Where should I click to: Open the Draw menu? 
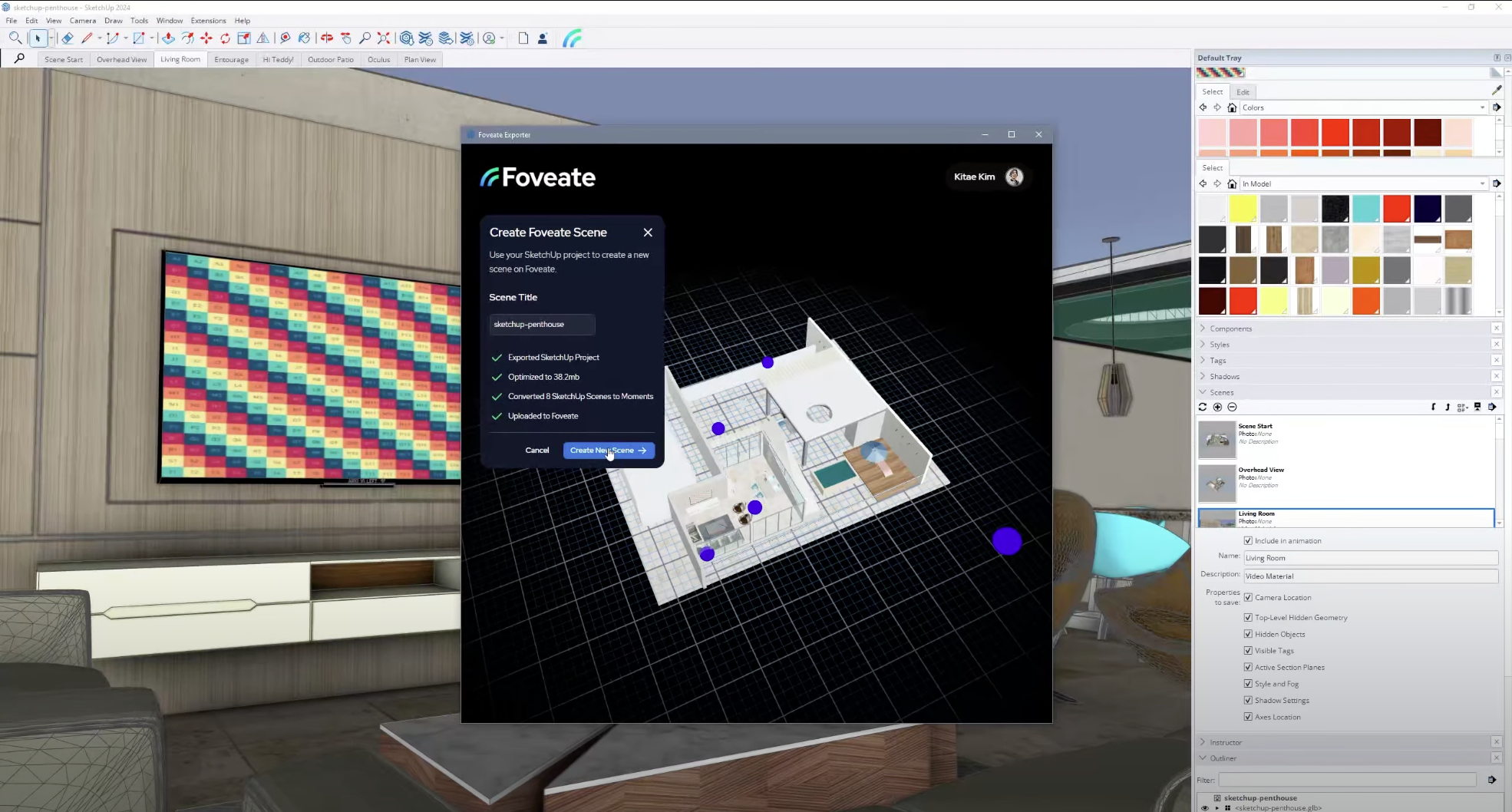113,21
